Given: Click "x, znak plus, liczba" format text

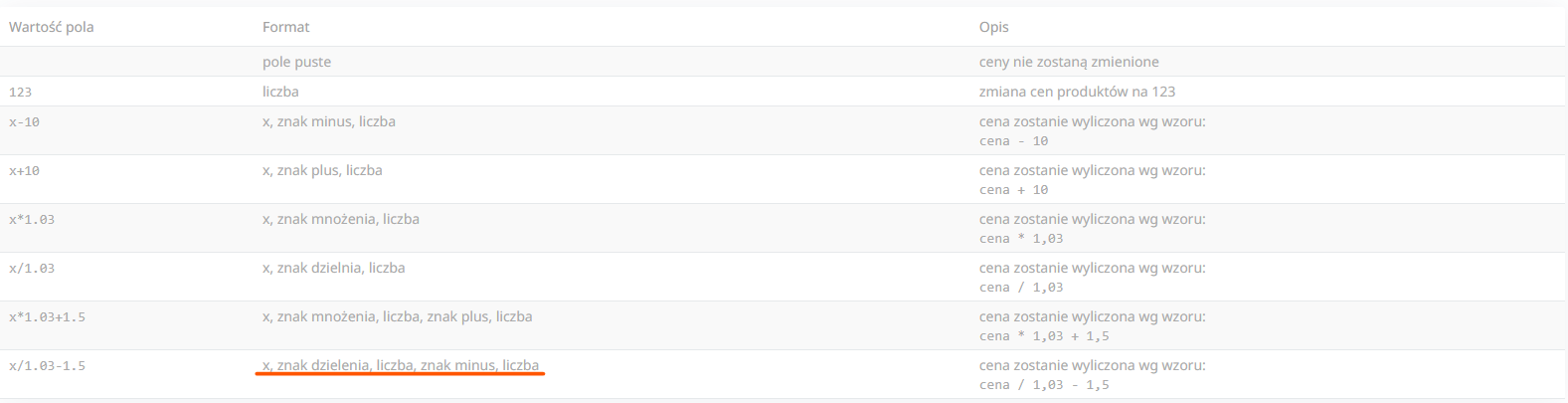Looking at the screenshot, I should [322, 170].
